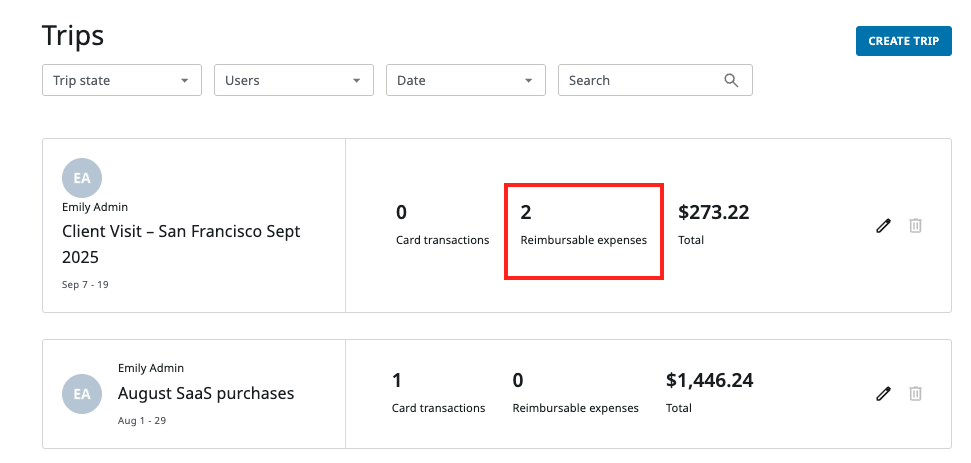Open the August SaaS purchases trip
971x463 pixels.
(206, 393)
